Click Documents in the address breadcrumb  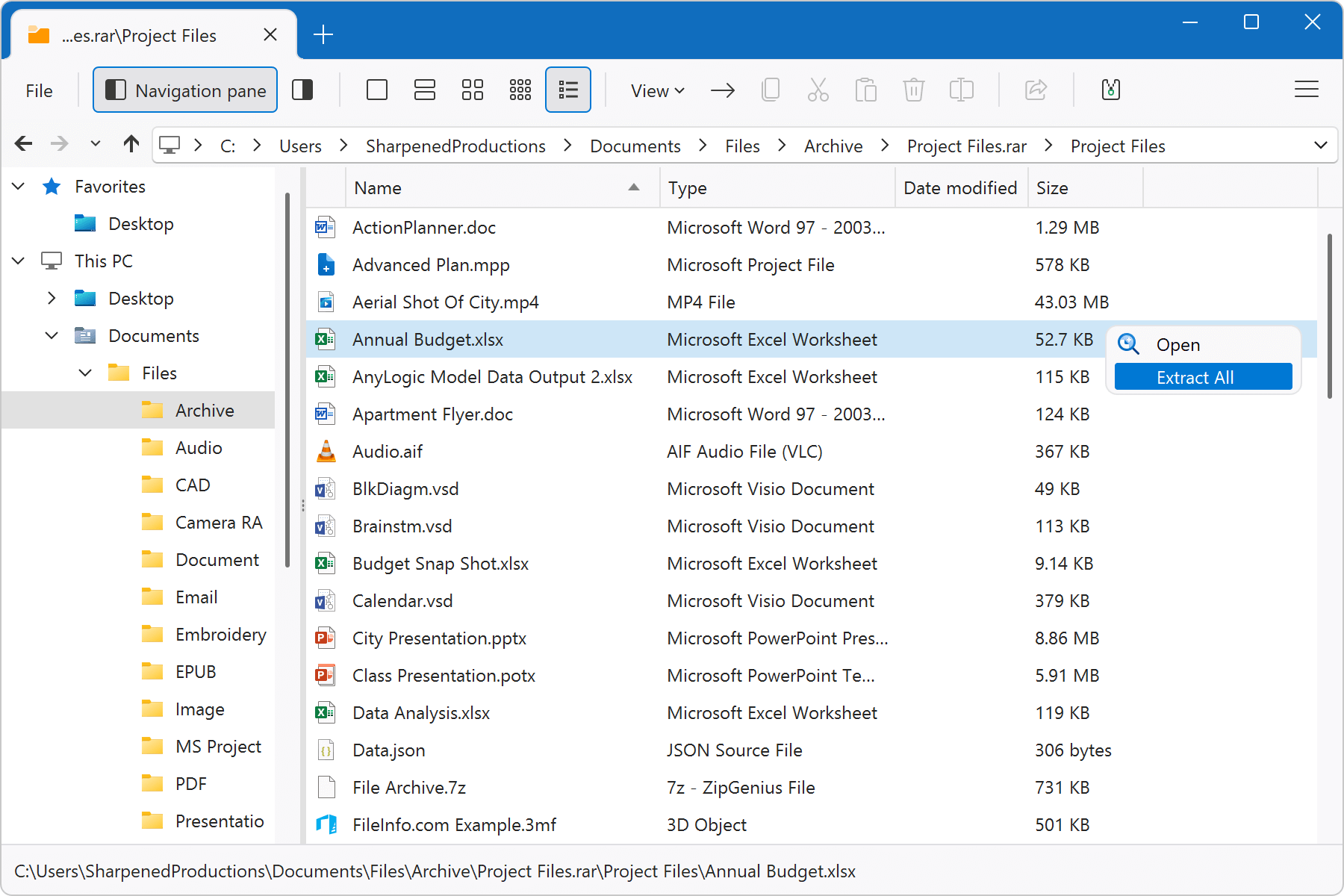point(635,146)
